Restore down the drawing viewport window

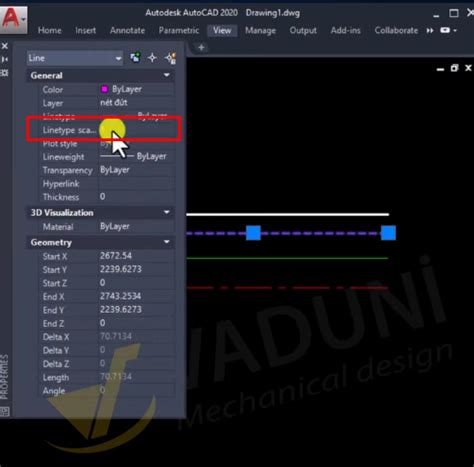454,68
